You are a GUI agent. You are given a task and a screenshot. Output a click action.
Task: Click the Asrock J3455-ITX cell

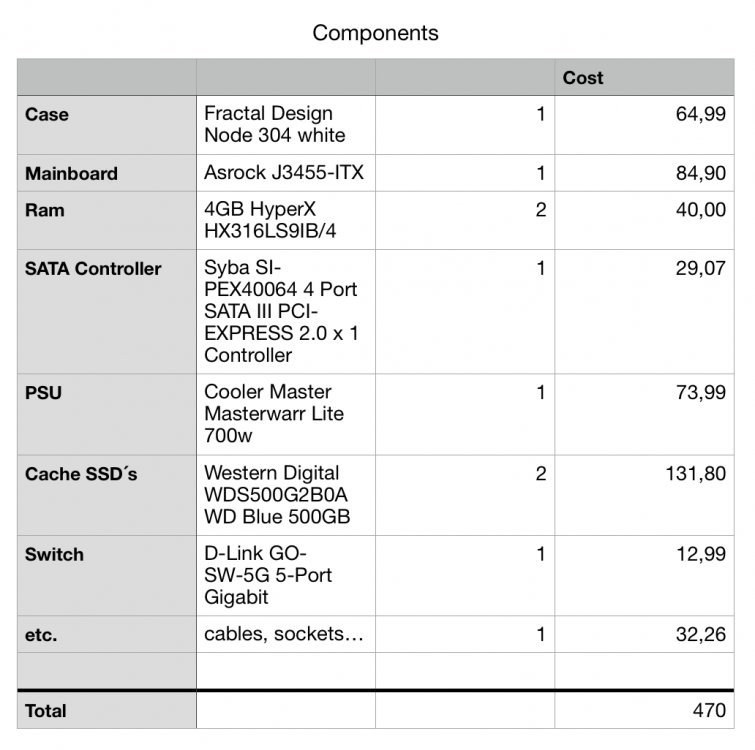pos(286,173)
